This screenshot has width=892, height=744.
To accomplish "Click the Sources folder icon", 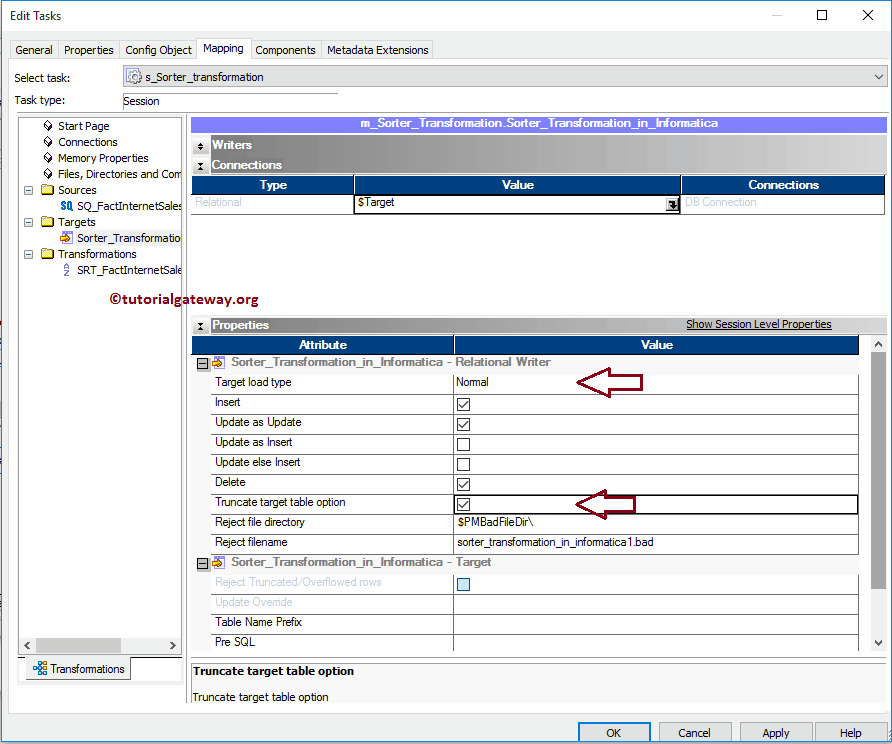I will point(47,190).
